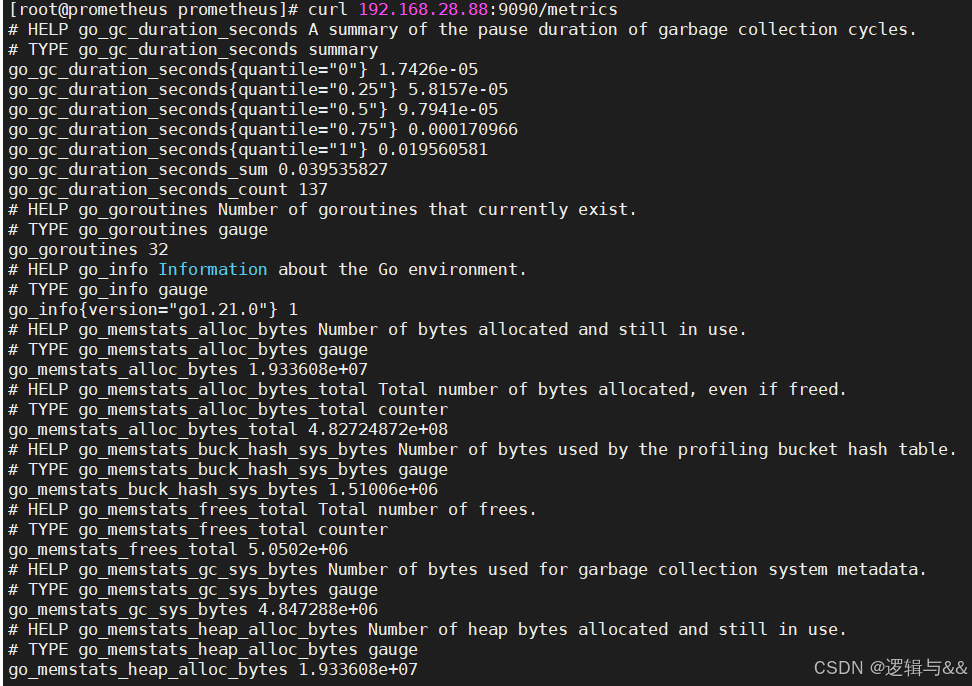This screenshot has width=972, height=686.
Task: Click the highlighted word 'Information'
Action: pyautogui.click(x=213, y=269)
